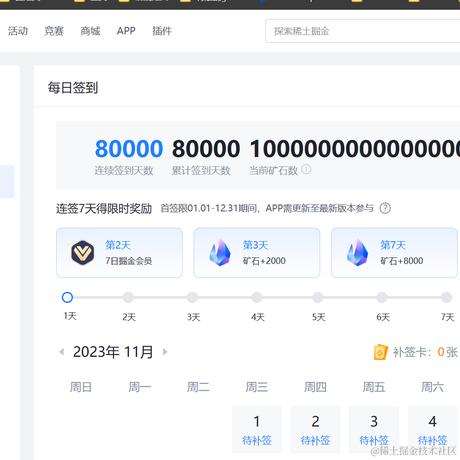Click the 掘金会员 badge icon on 第2天 card
This screenshot has width=460, height=460.
coord(83,253)
